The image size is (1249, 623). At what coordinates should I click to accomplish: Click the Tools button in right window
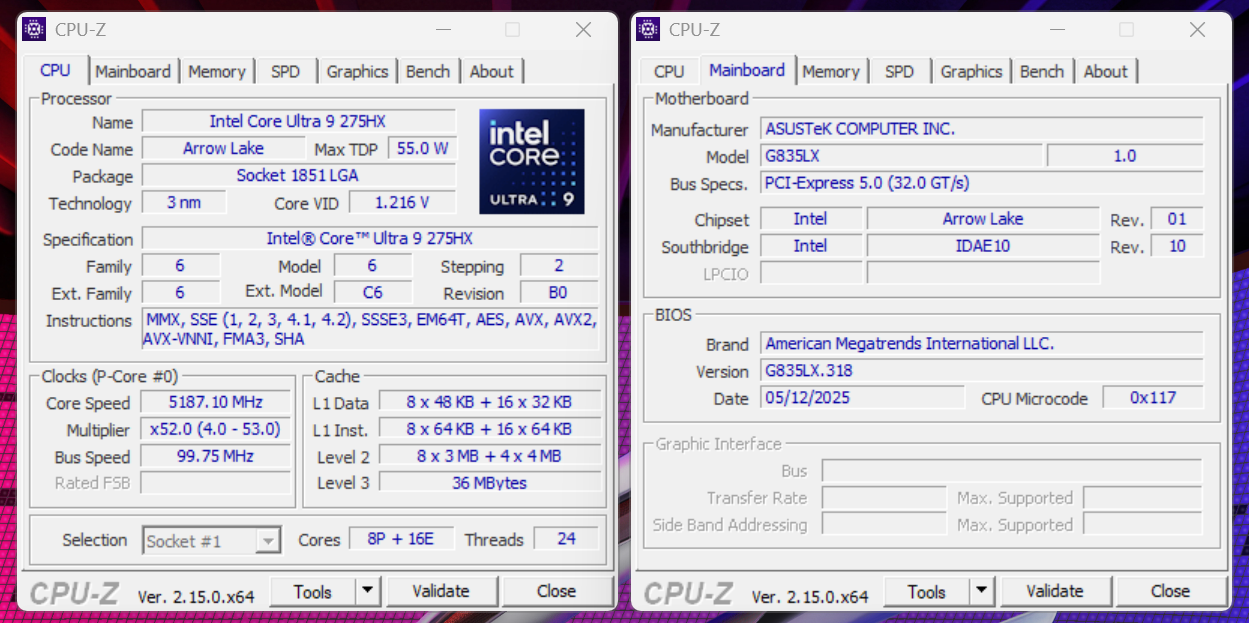point(927,591)
